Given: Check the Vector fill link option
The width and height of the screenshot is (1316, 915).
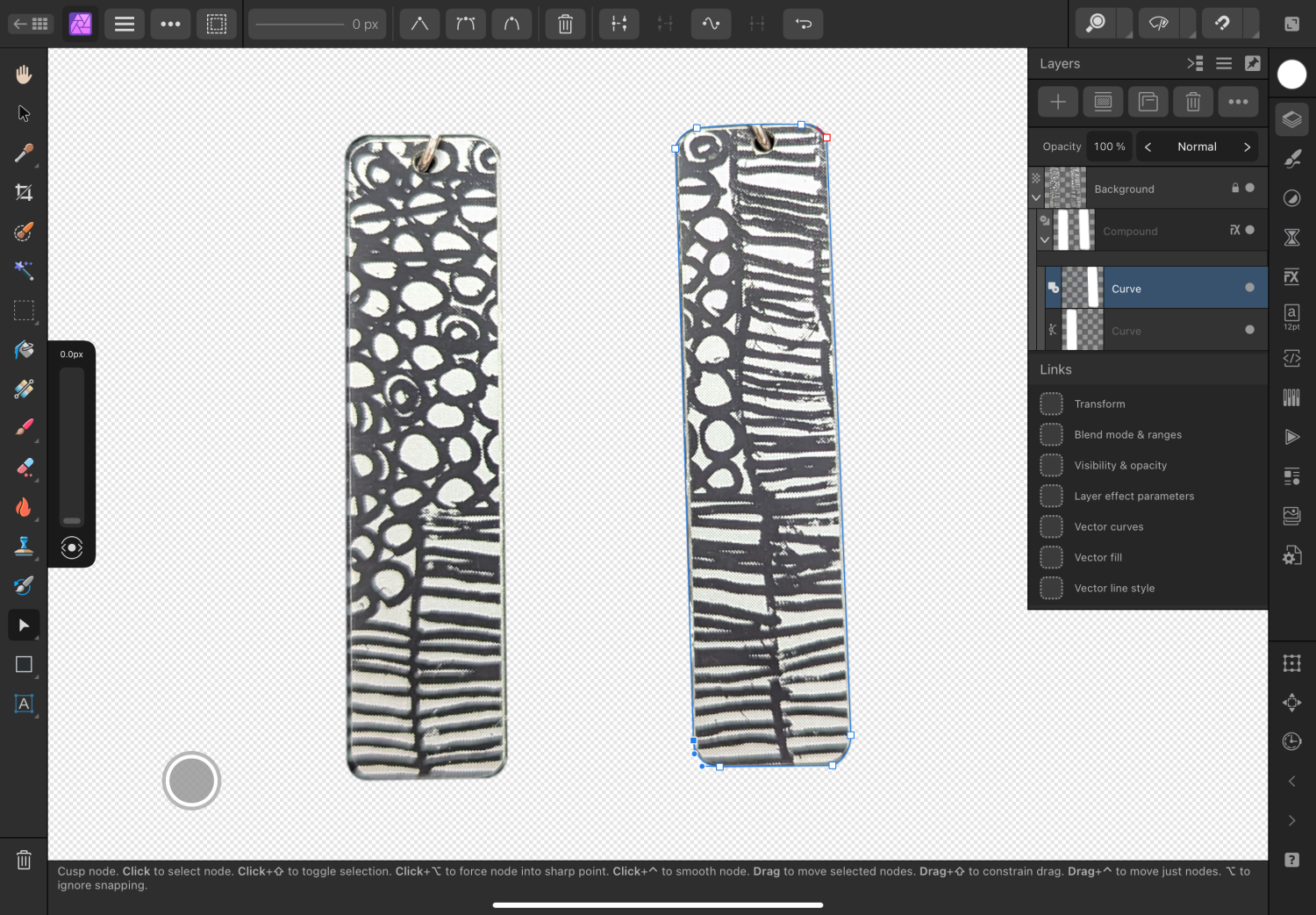Looking at the screenshot, I should coord(1051,557).
